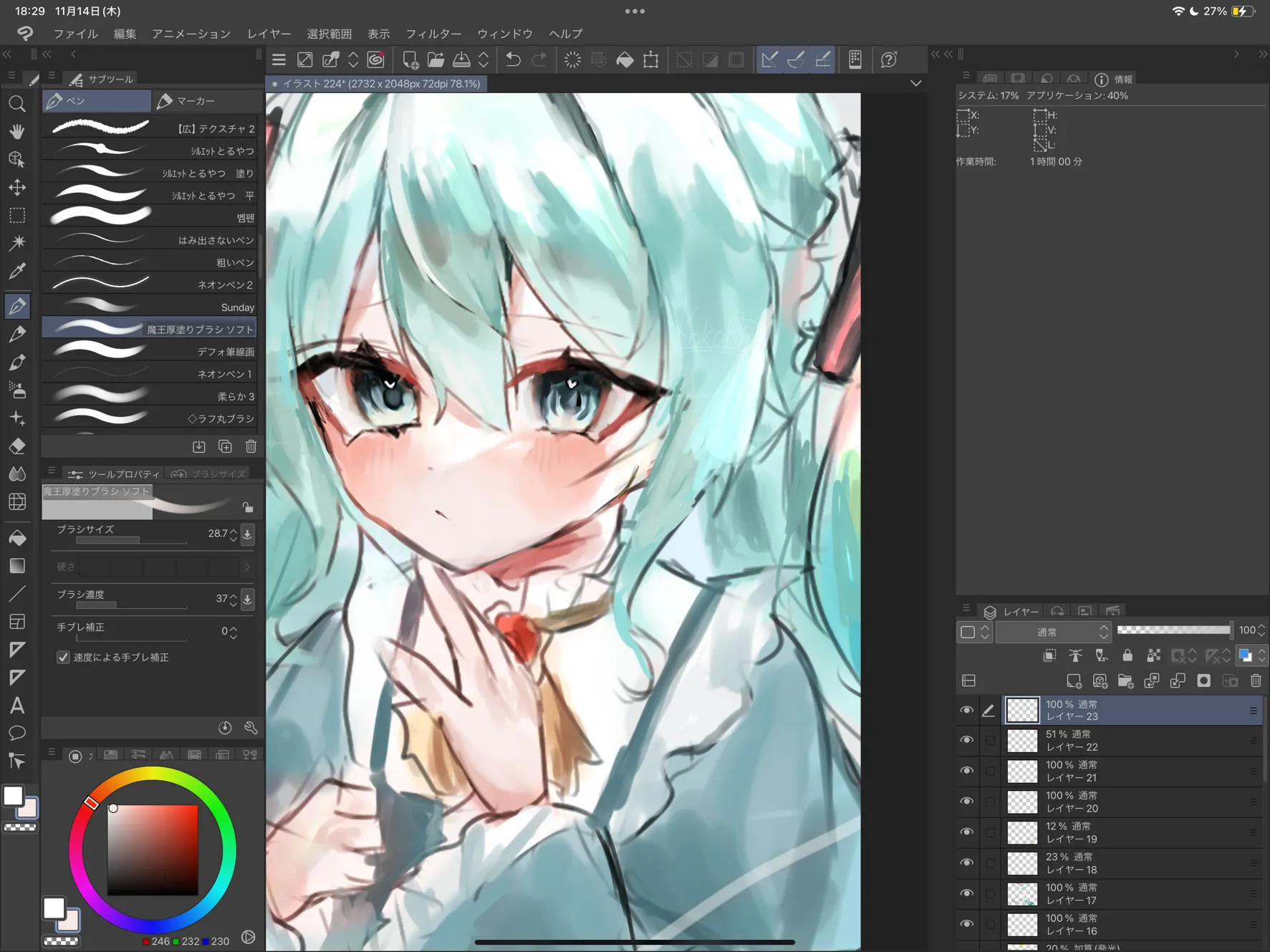
Task: Select the Eyedropper tool
Action: (16, 271)
